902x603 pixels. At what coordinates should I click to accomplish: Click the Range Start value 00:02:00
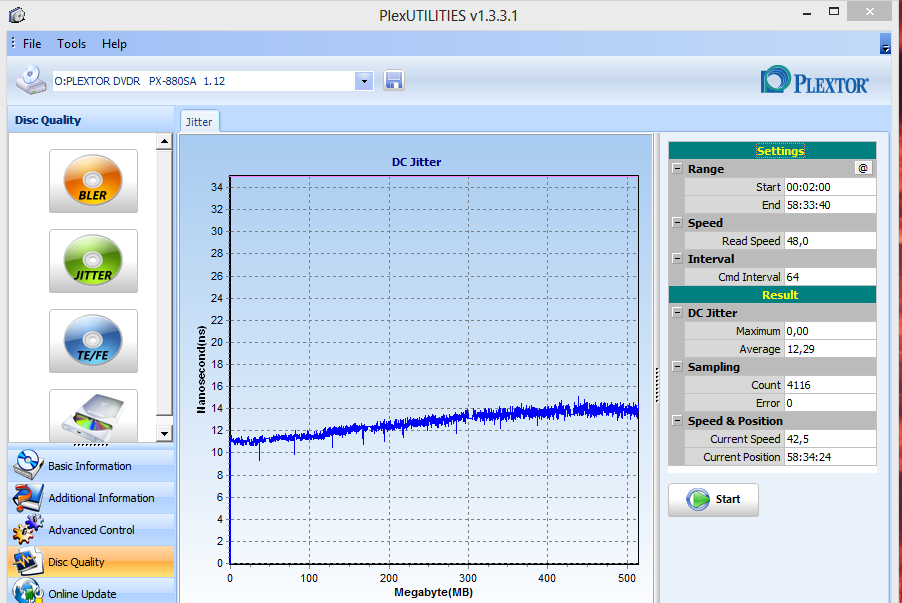[x=830, y=187]
